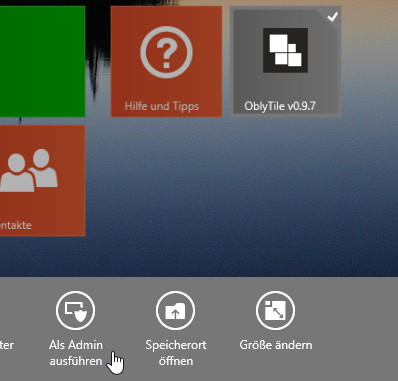
Task: Click orange Kontakte tile background above people icon
Action: [42, 137]
